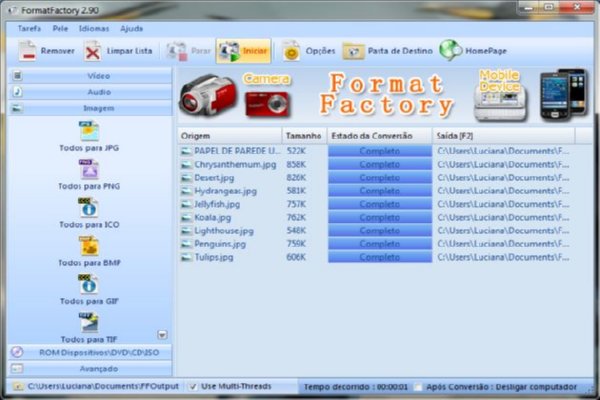Select Todos para BMP icon
Viewport: 600px width, 400px height.
[89, 246]
